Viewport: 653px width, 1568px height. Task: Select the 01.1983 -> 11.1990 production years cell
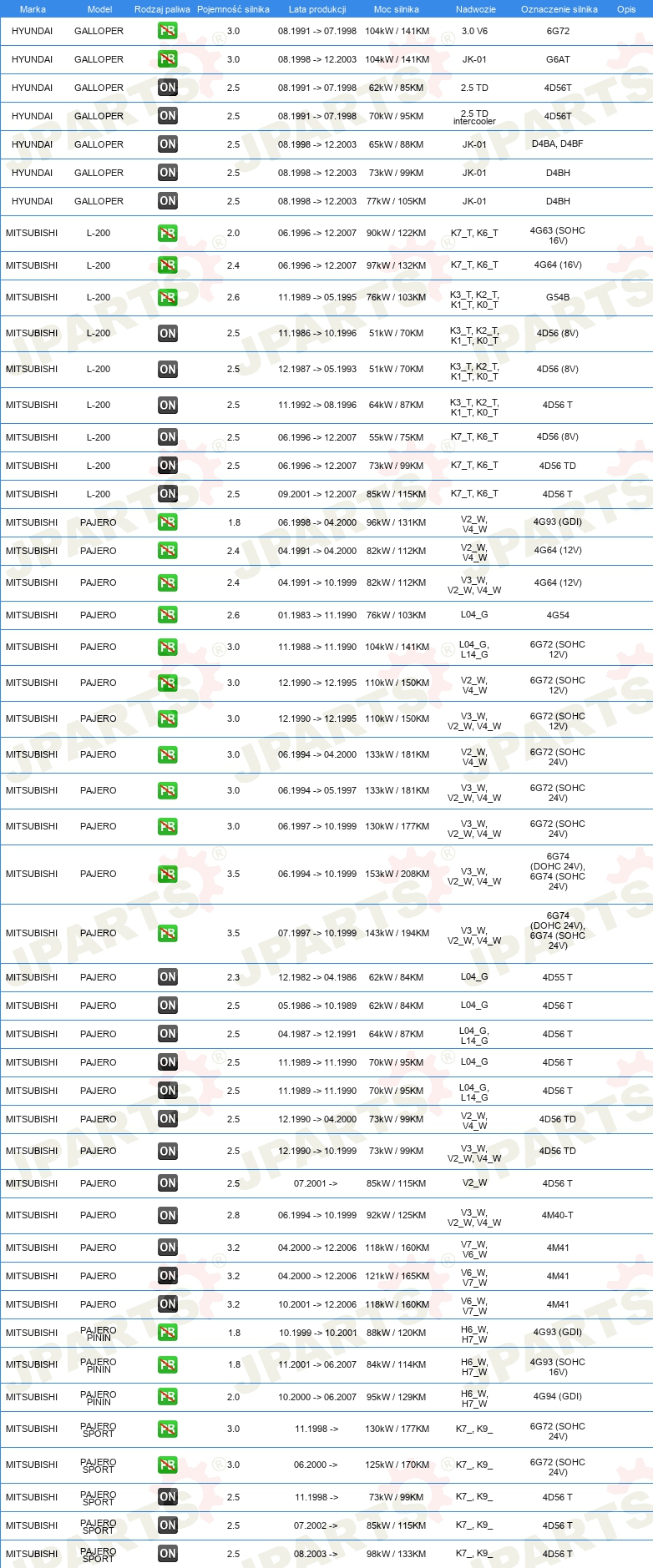[x=317, y=615]
